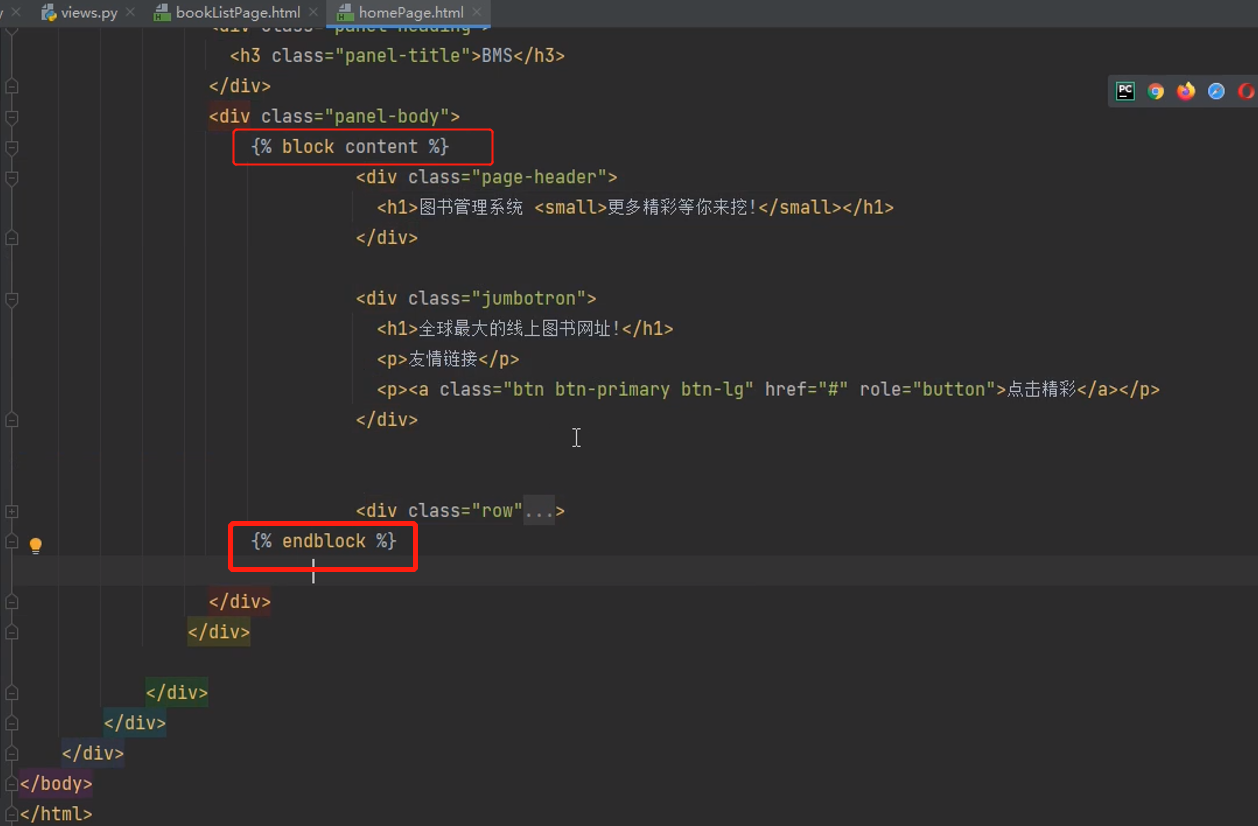Screen dimensions: 1258x826
Task: Click the h3 class="panel-title" BMS line
Action: [x=397, y=56]
